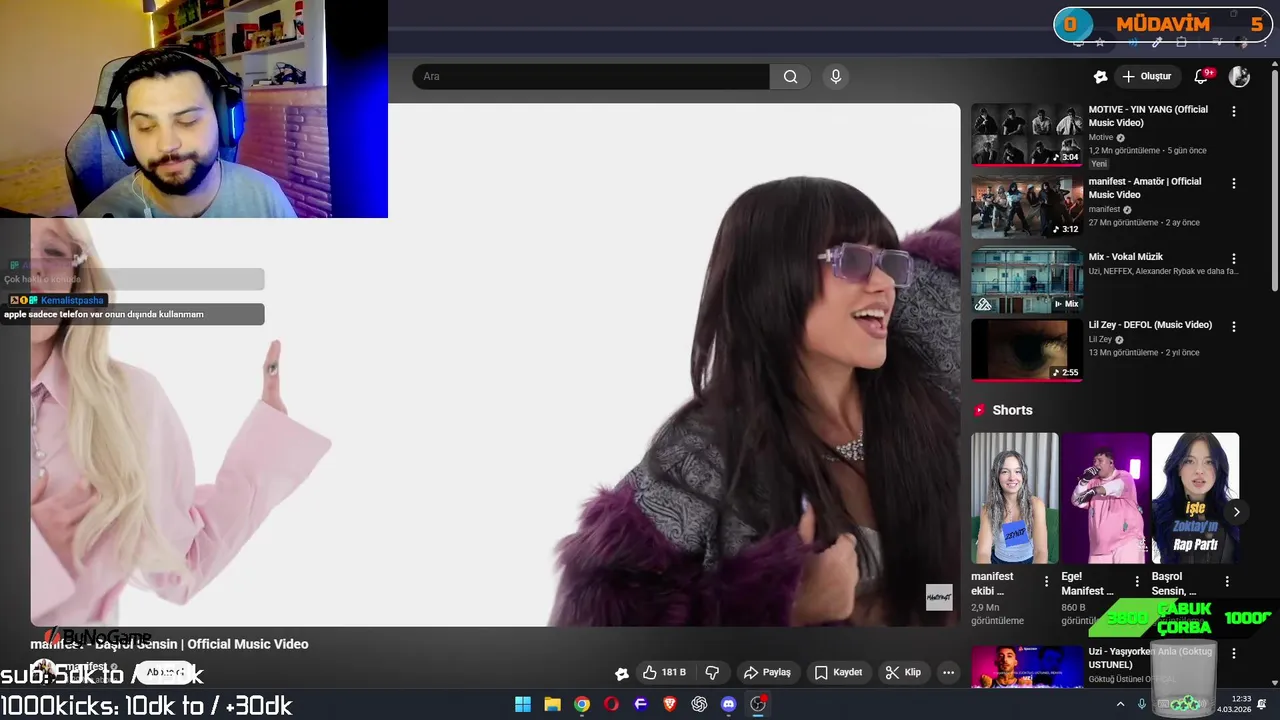Click the '27 Mn görüntüleme' view count text
This screenshot has height=720, width=1280.
click(1122, 223)
